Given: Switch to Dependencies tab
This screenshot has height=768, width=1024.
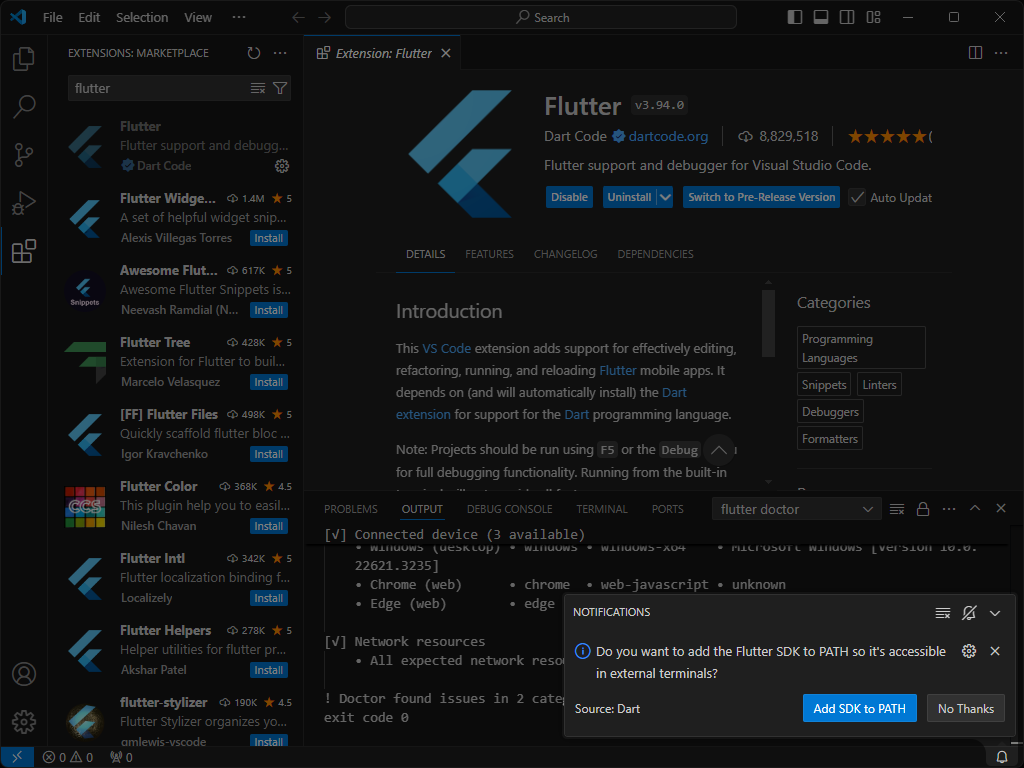Looking at the screenshot, I should [655, 254].
